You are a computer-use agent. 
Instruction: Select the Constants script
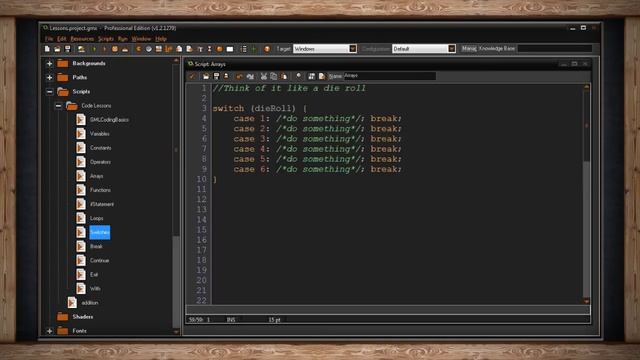pyautogui.click(x=100, y=148)
